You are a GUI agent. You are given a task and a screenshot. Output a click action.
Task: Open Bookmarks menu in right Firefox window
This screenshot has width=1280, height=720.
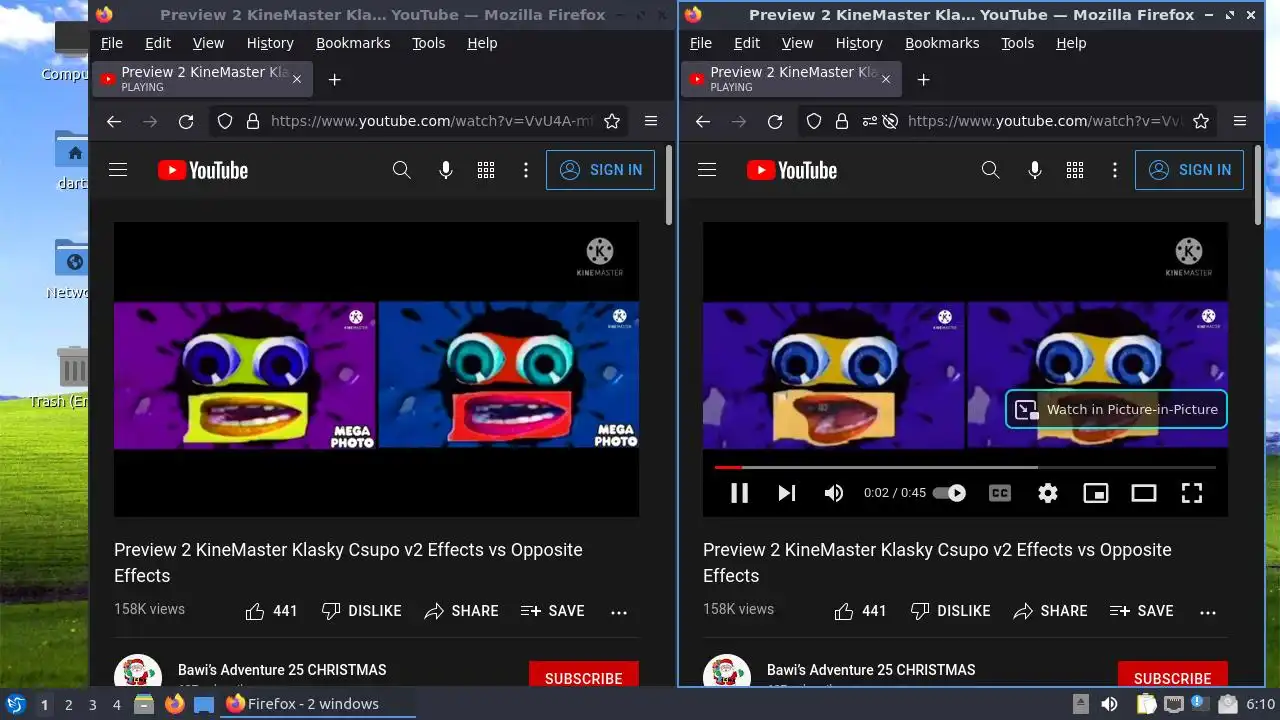942,43
